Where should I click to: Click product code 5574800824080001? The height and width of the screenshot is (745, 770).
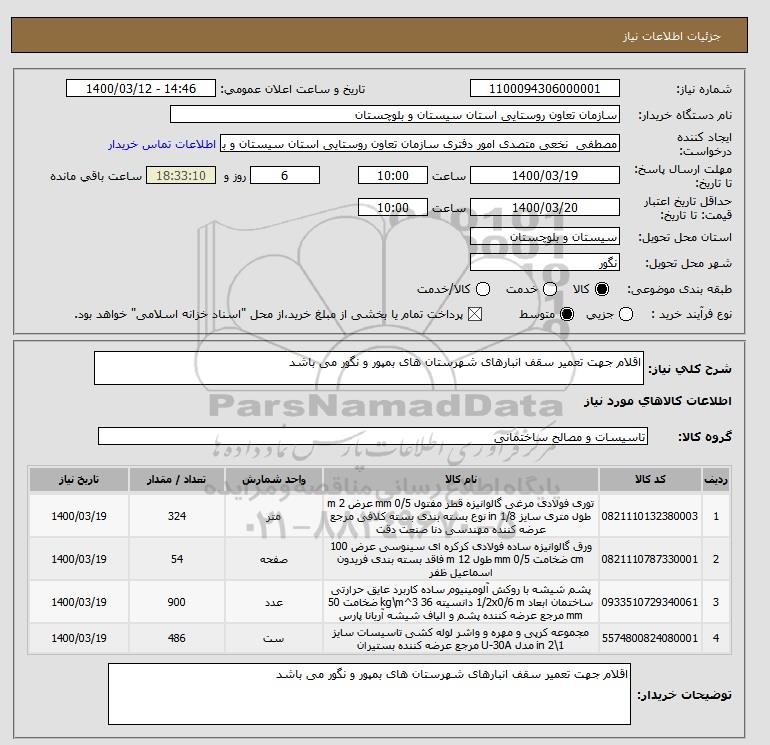[x=650, y=638]
